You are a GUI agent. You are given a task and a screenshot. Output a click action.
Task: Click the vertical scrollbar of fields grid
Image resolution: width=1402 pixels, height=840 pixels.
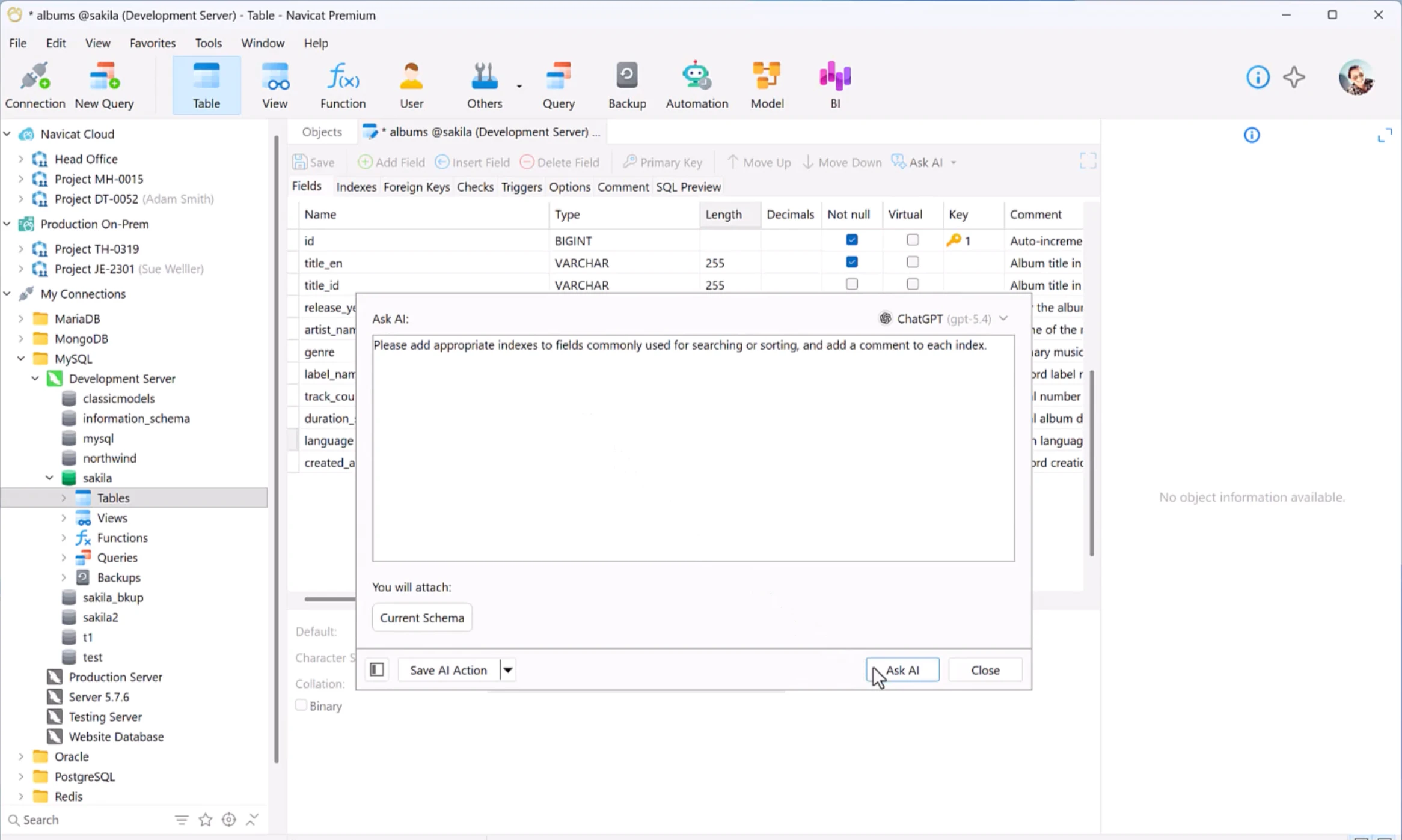(x=1091, y=463)
